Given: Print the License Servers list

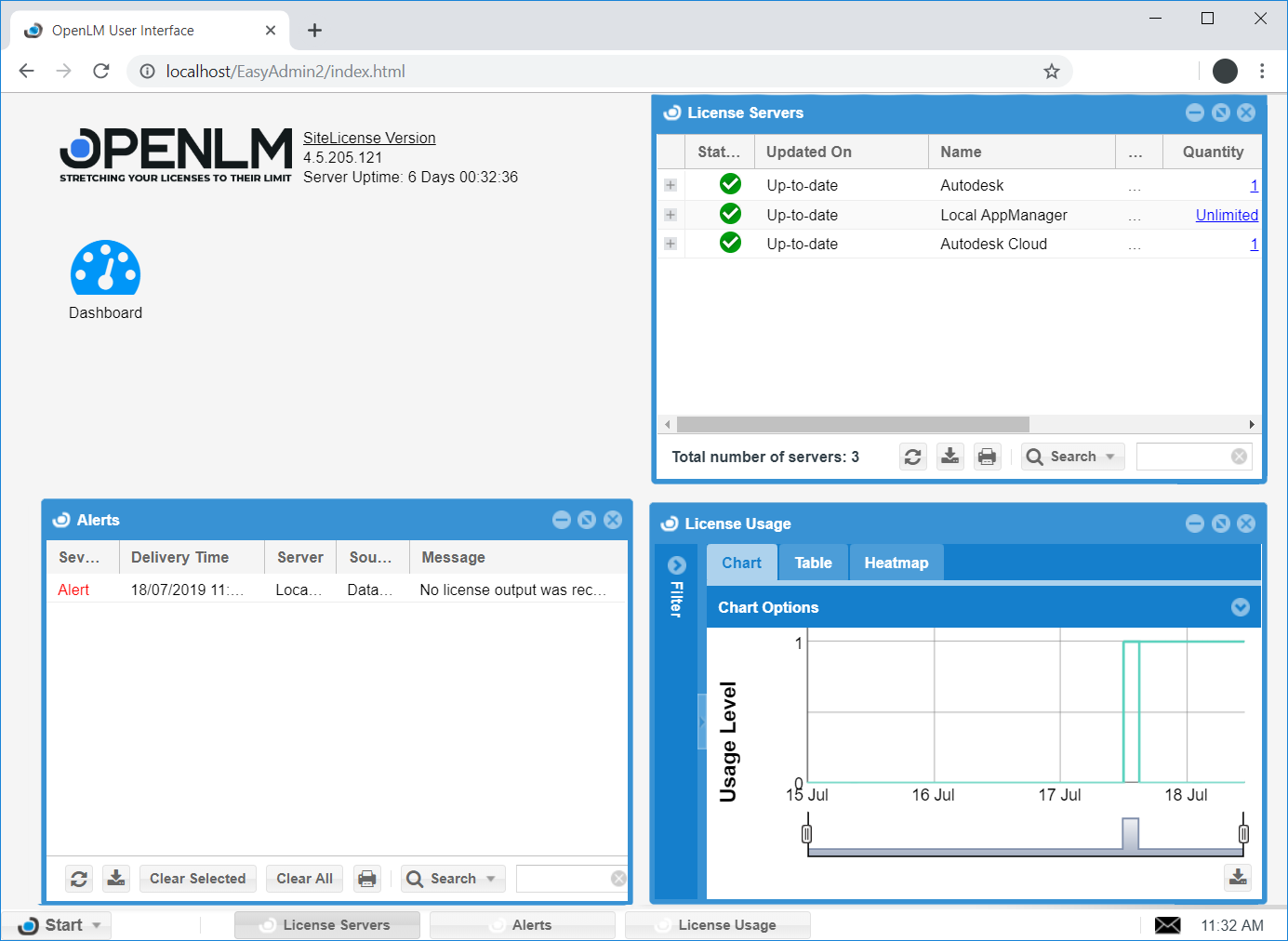Looking at the screenshot, I should (x=987, y=457).
